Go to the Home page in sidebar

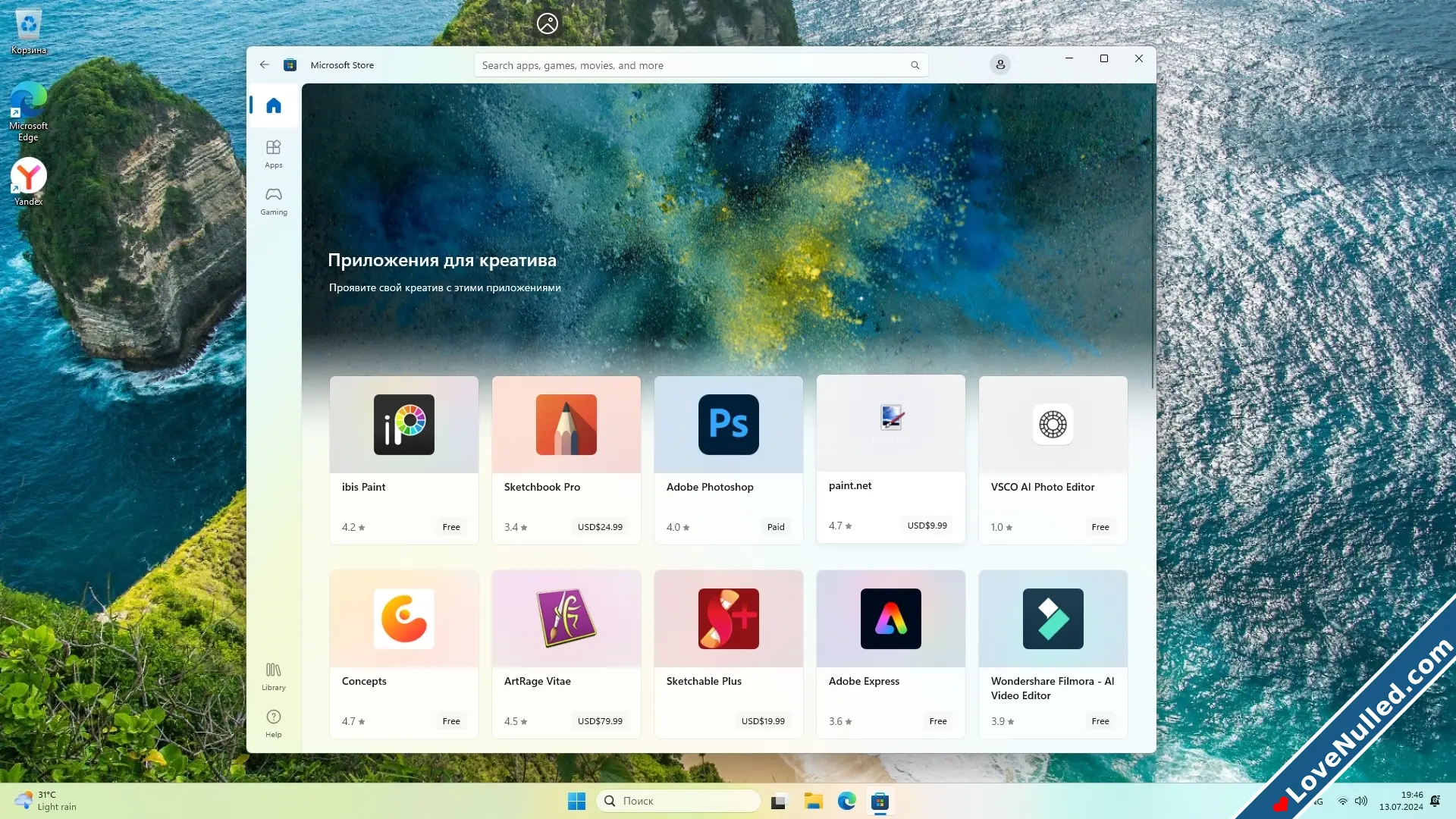coord(274,105)
